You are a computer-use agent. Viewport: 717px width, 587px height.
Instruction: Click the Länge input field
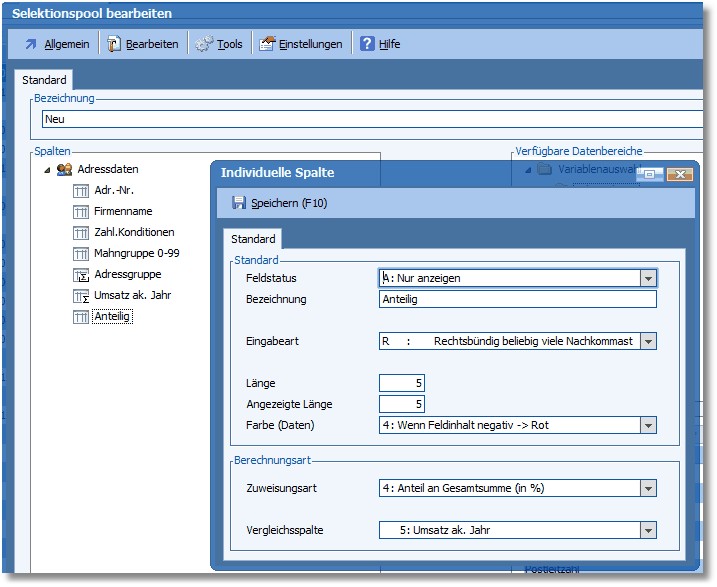coord(402,383)
